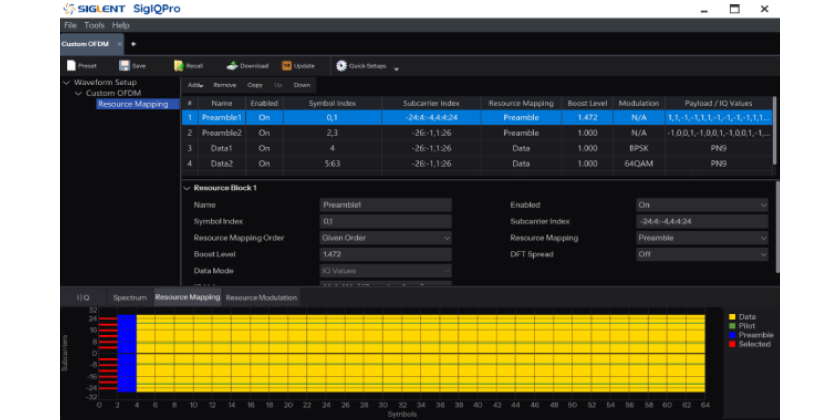Image resolution: width=840 pixels, height=420 pixels.
Task: Open Quick Setups gear icon
Action: coord(341,66)
